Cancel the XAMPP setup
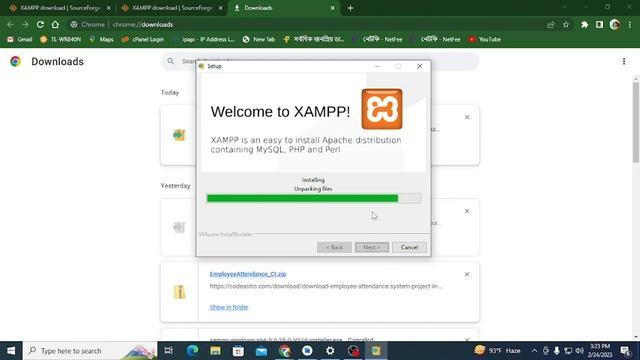Screen dimensions: 640x360 point(409,247)
